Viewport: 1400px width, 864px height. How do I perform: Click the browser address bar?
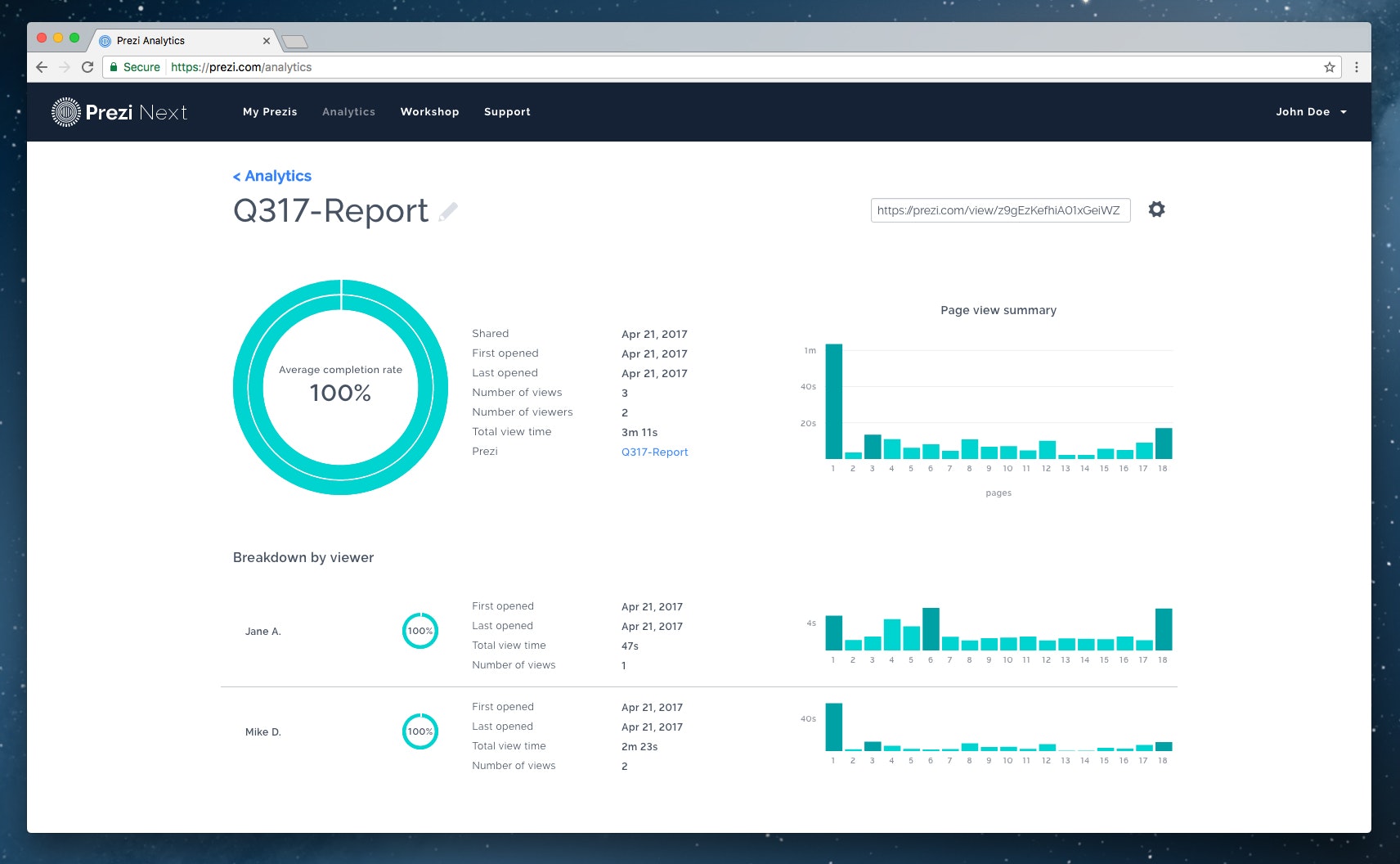pyautogui.click(x=720, y=67)
